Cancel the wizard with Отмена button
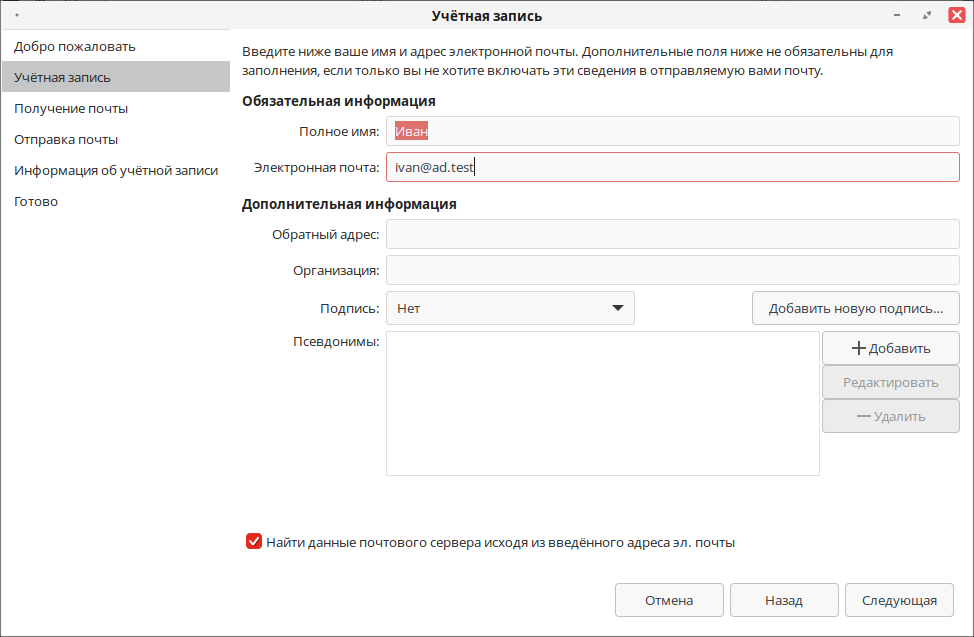This screenshot has height=637, width=974. pos(669,600)
